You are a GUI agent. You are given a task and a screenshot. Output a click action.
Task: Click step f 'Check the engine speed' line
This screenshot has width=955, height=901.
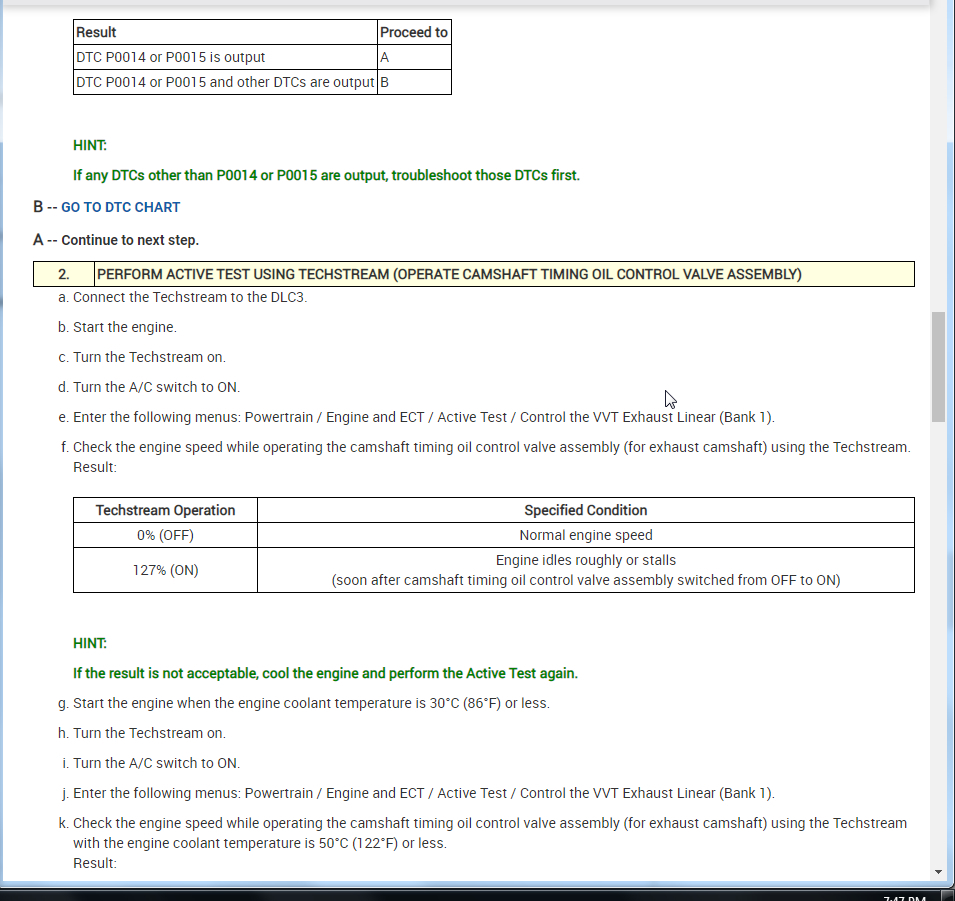[x=492, y=447]
